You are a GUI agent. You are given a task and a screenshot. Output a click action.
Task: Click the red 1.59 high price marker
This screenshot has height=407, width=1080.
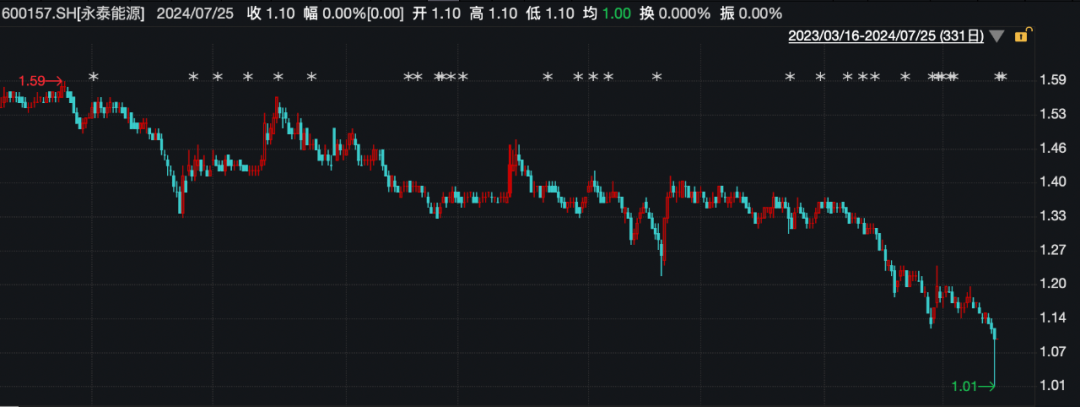[40, 81]
